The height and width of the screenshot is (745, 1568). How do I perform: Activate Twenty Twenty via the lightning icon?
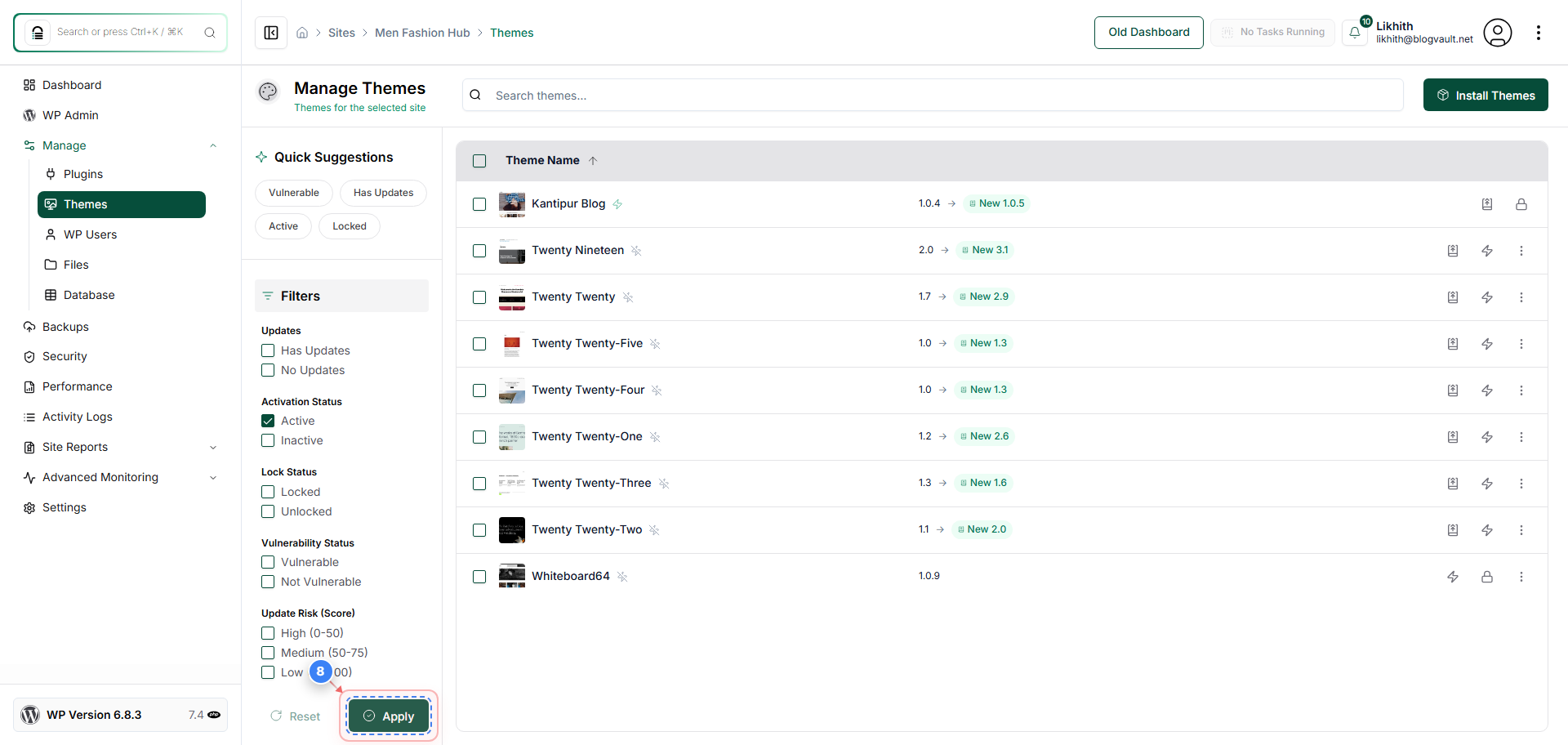coord(1487,297)
